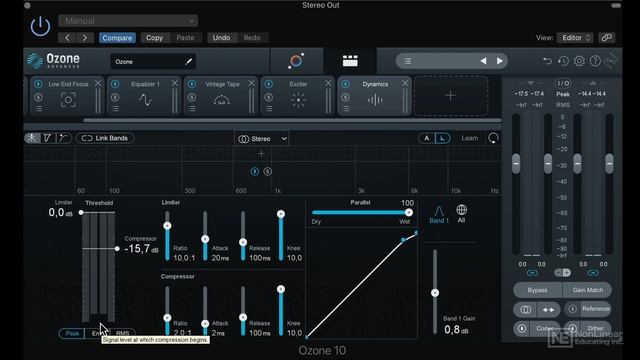Remove the Low End Focus module

pos(98,83)
